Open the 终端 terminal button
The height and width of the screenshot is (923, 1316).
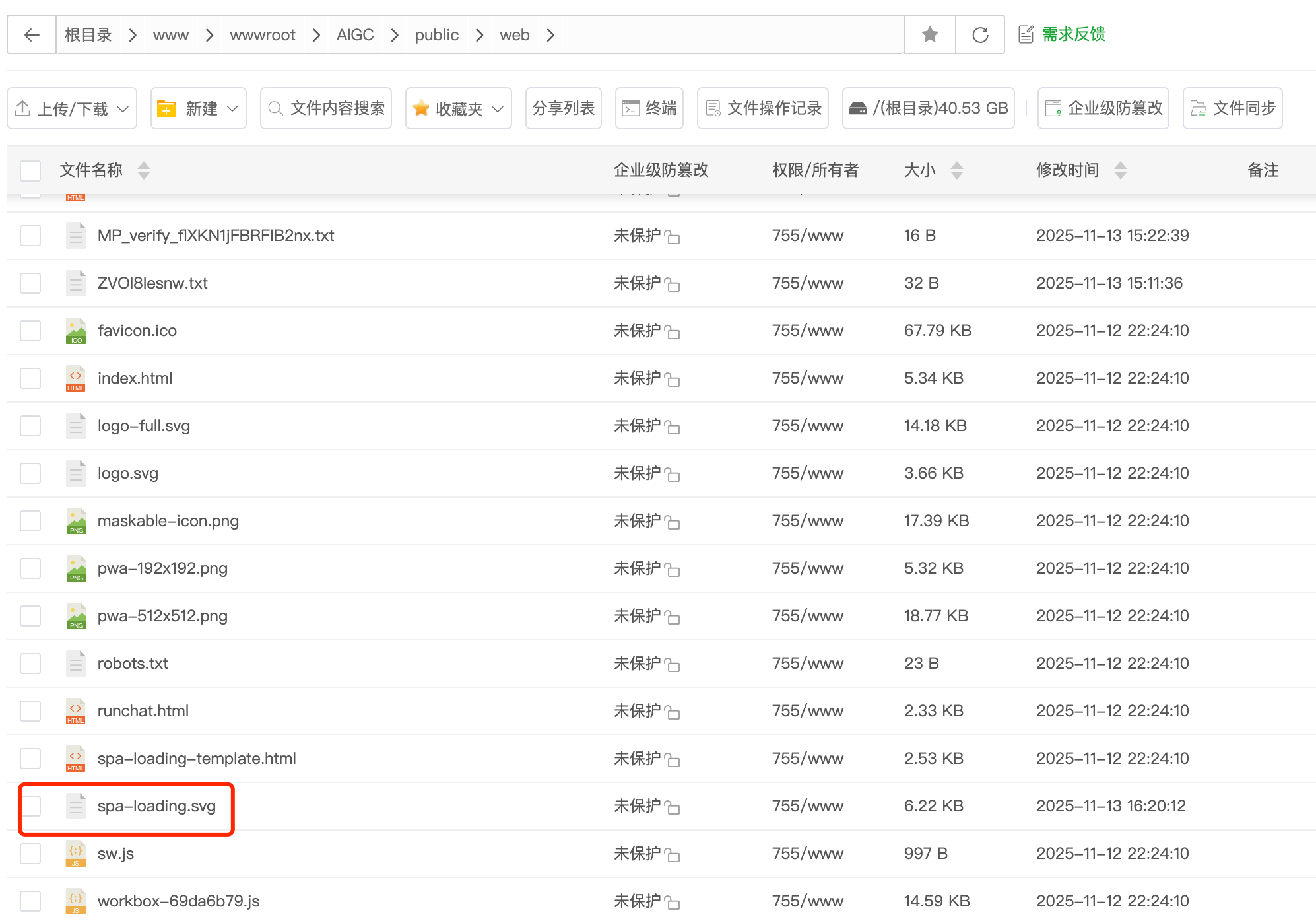click(649, 108)
